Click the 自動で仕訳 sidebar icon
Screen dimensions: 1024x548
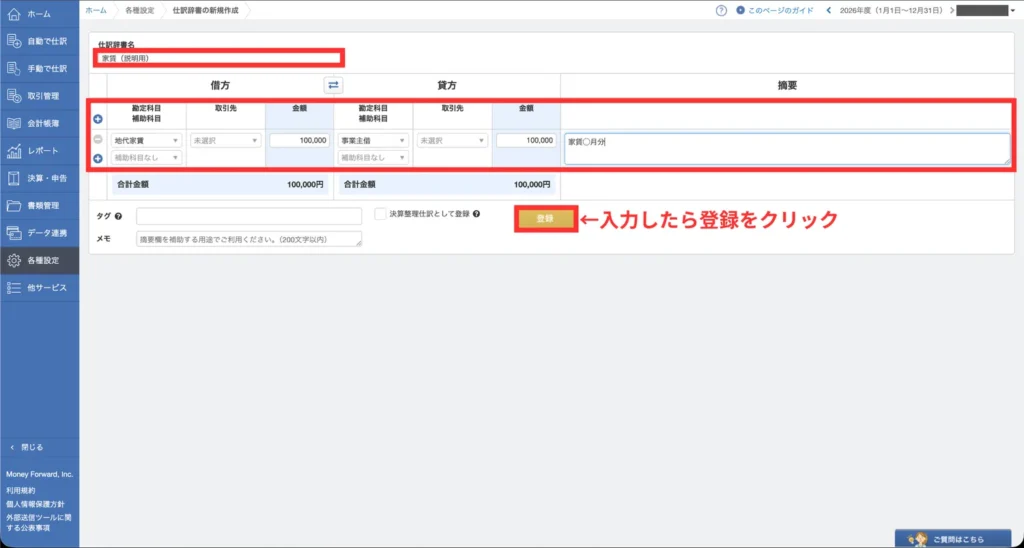pyautogui.click(x=14, y=41)
